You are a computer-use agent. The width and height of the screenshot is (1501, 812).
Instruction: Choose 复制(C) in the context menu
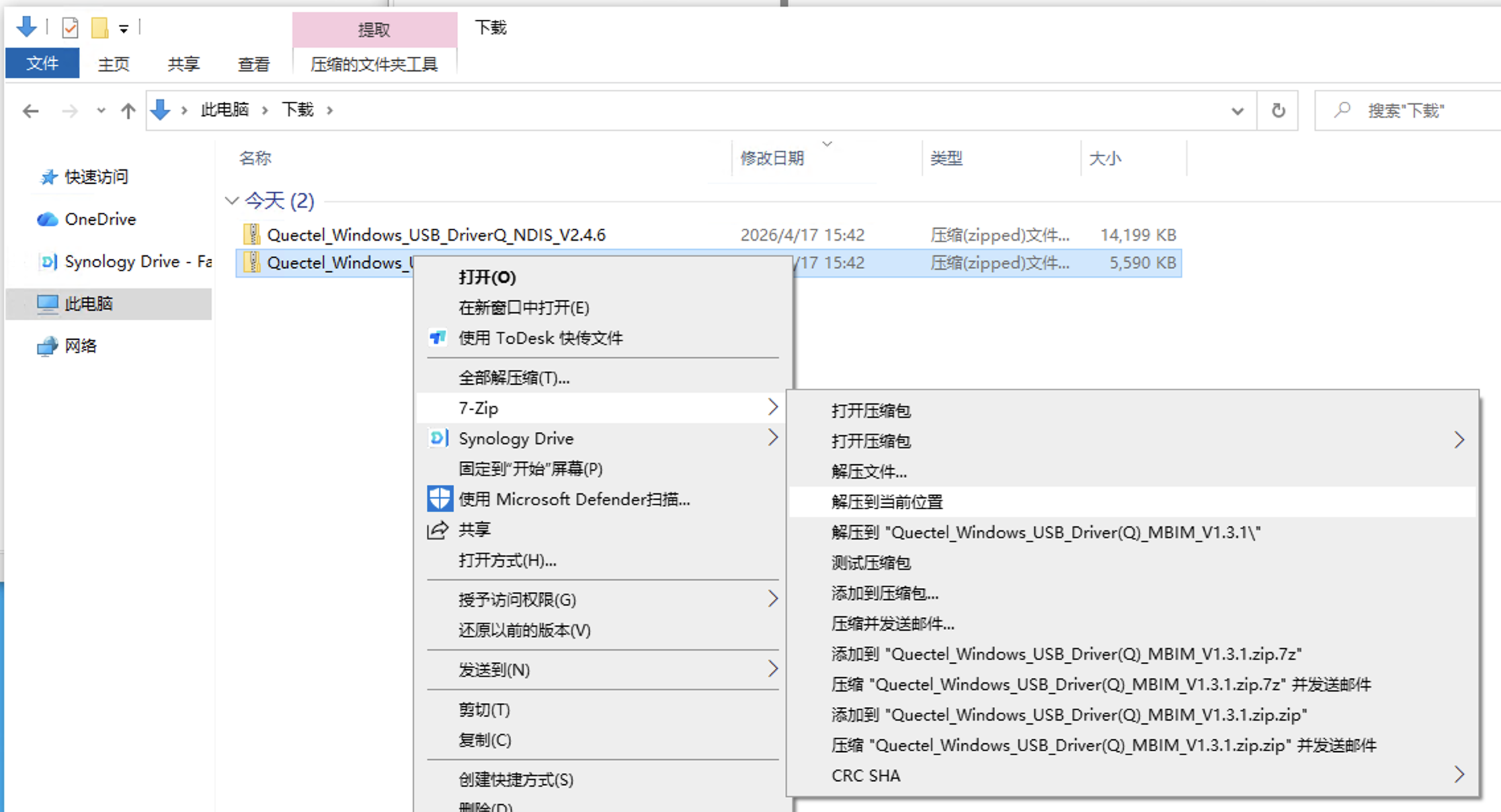[485, 740]
